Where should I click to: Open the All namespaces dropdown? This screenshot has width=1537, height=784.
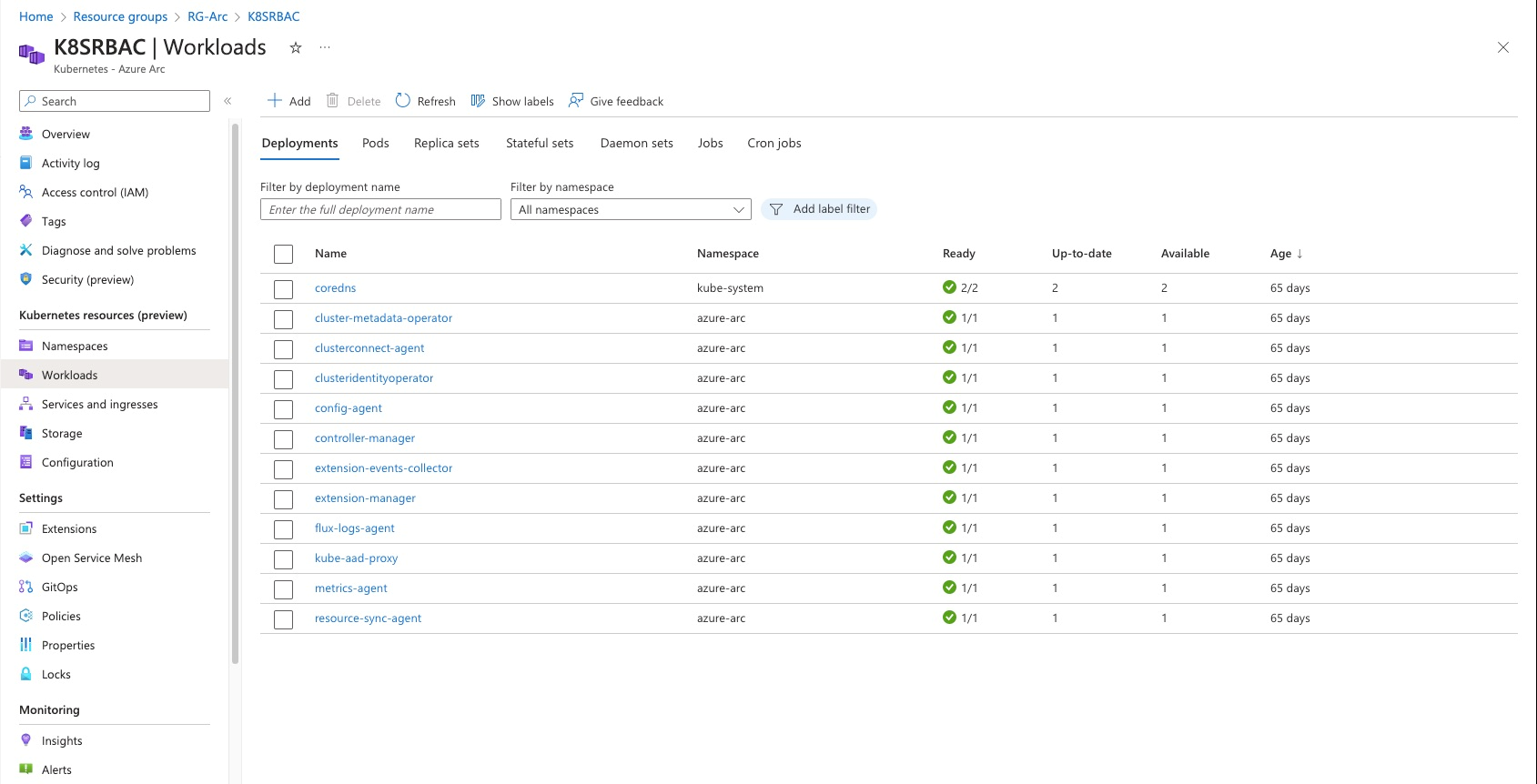[631, 209]
